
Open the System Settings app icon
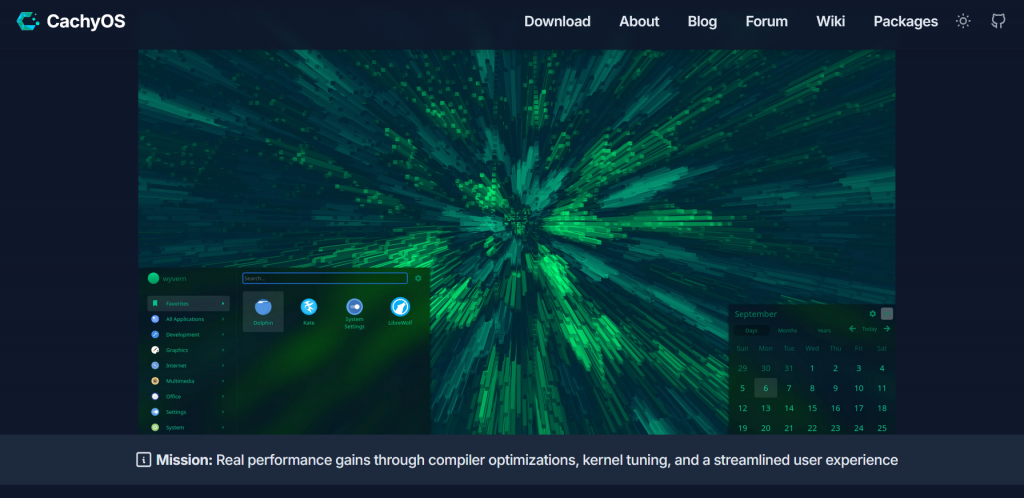pyautogui.click(x=354, y=307)
